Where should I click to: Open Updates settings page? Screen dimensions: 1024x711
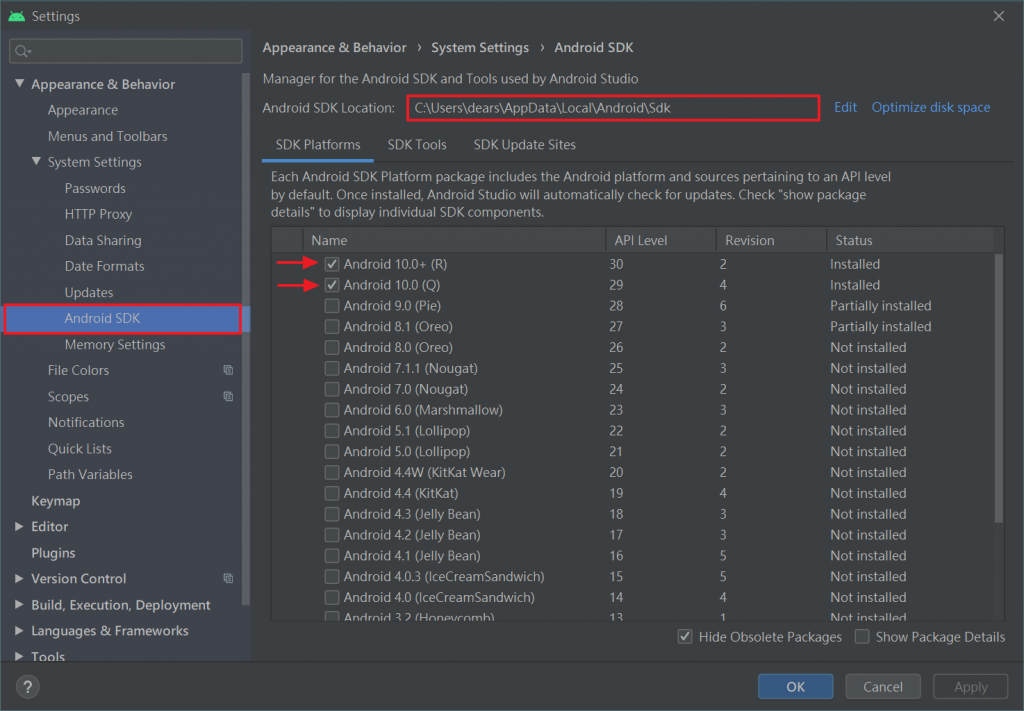89,292
